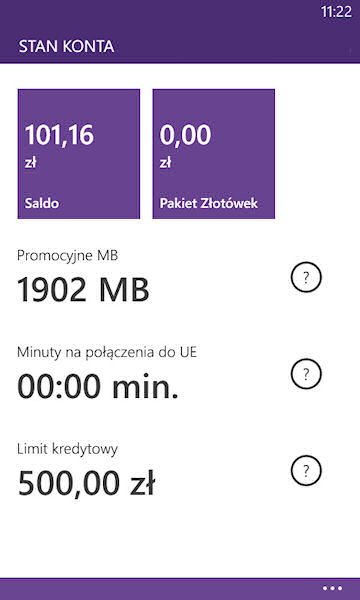The height and width of the screenshot is (600, 360).
Task: Select the 00:00 min. value
Action: click(x=98, y=386)
